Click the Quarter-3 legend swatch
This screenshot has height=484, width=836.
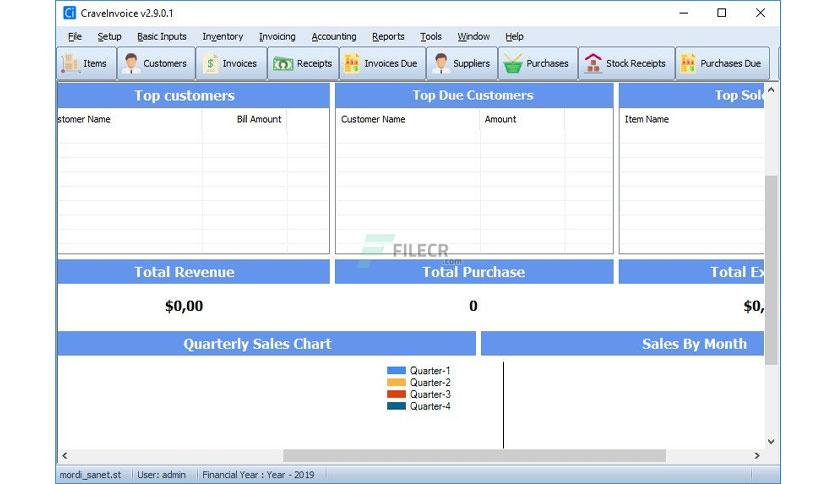click(x=396, y=394)
